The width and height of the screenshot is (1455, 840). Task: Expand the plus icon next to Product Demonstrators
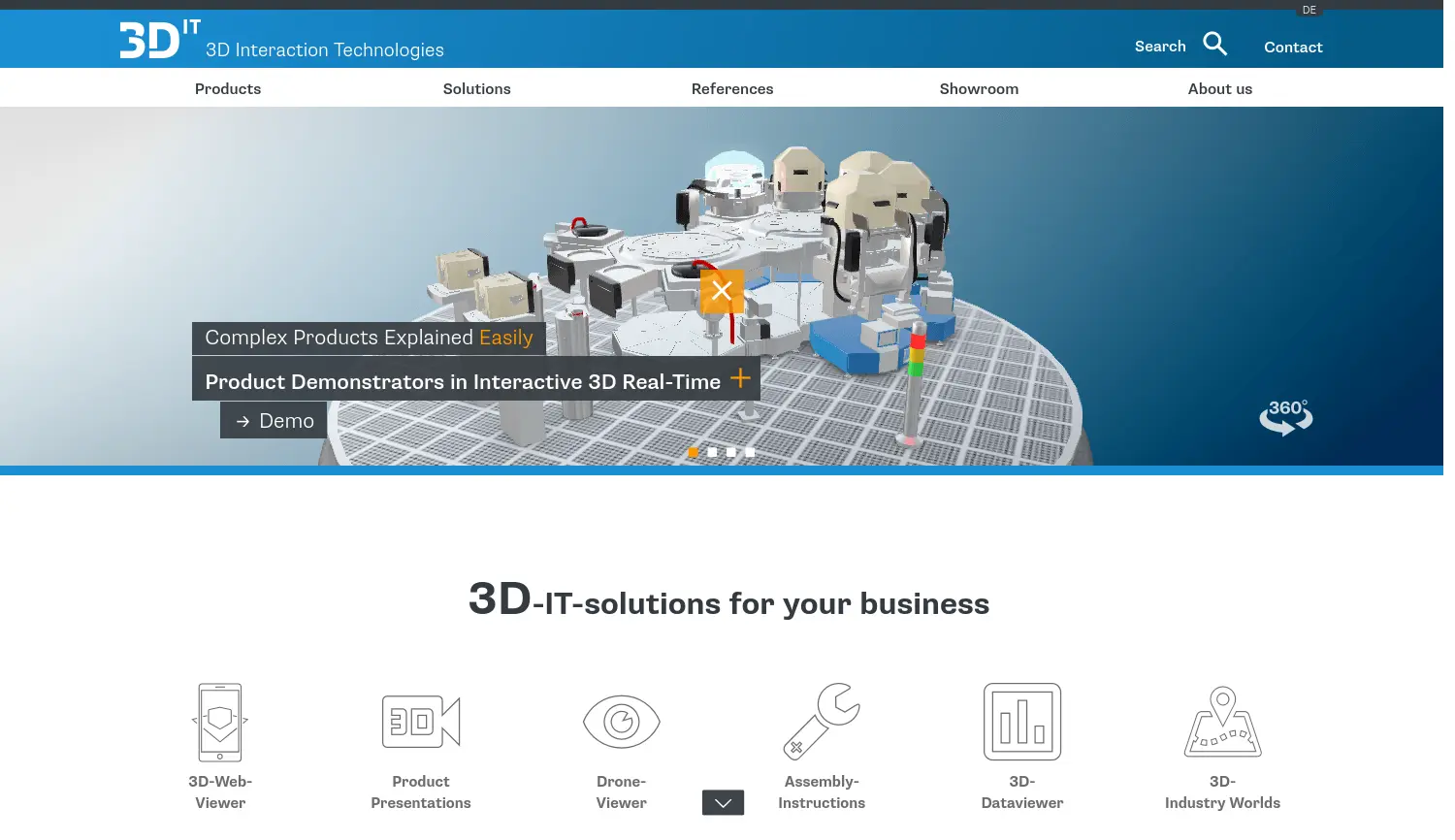click(x=739, y=378)
